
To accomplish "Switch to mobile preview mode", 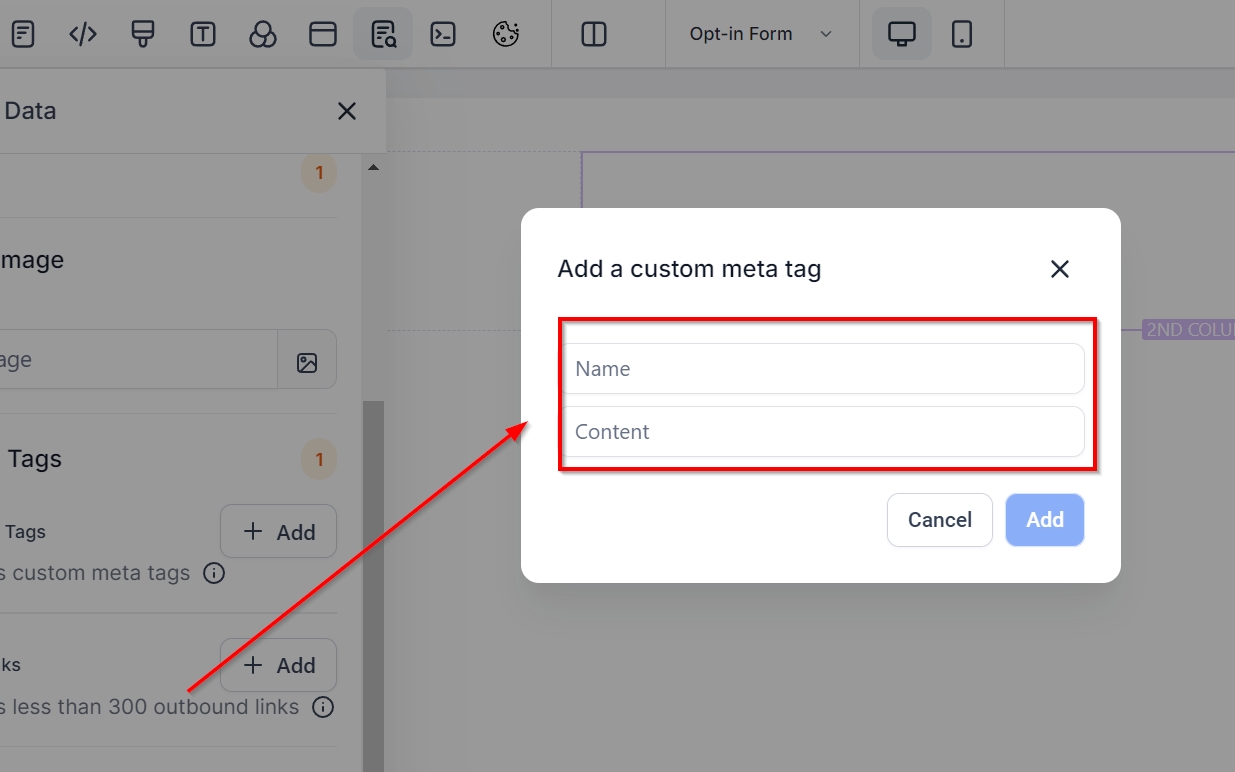I will pos(962,34).
